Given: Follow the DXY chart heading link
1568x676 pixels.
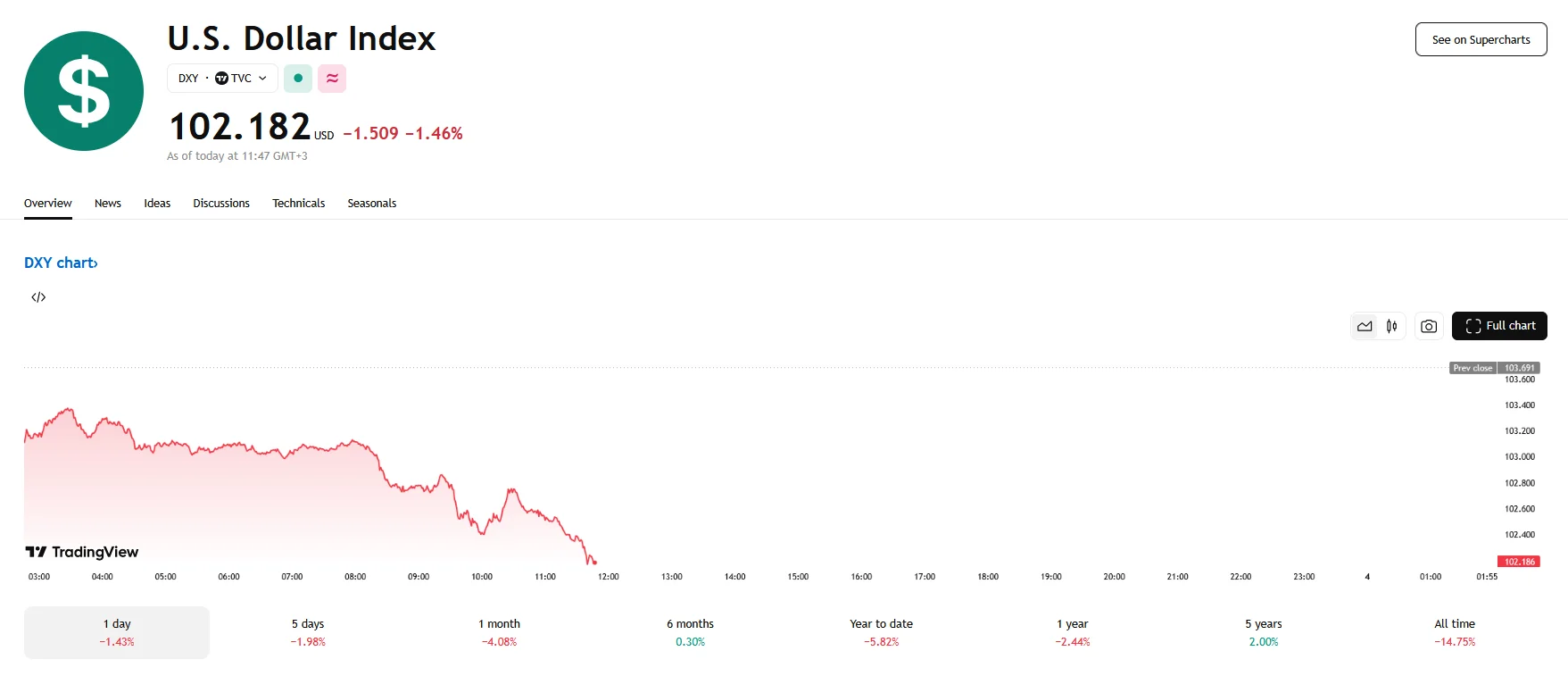Looking at the screenshot, I should tap(61, 263).
